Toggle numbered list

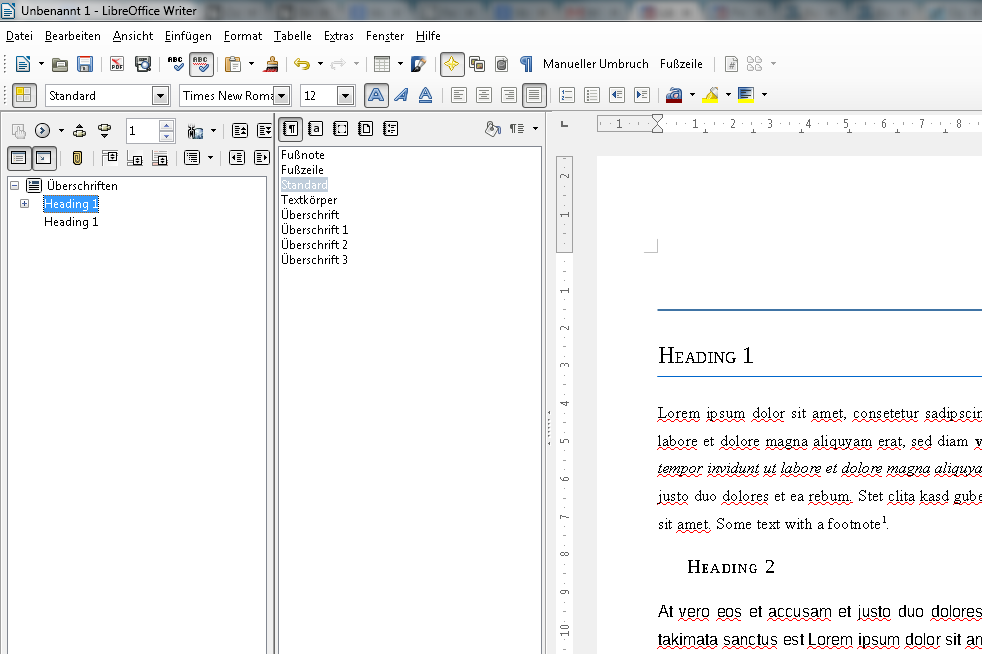pos(567,95)
